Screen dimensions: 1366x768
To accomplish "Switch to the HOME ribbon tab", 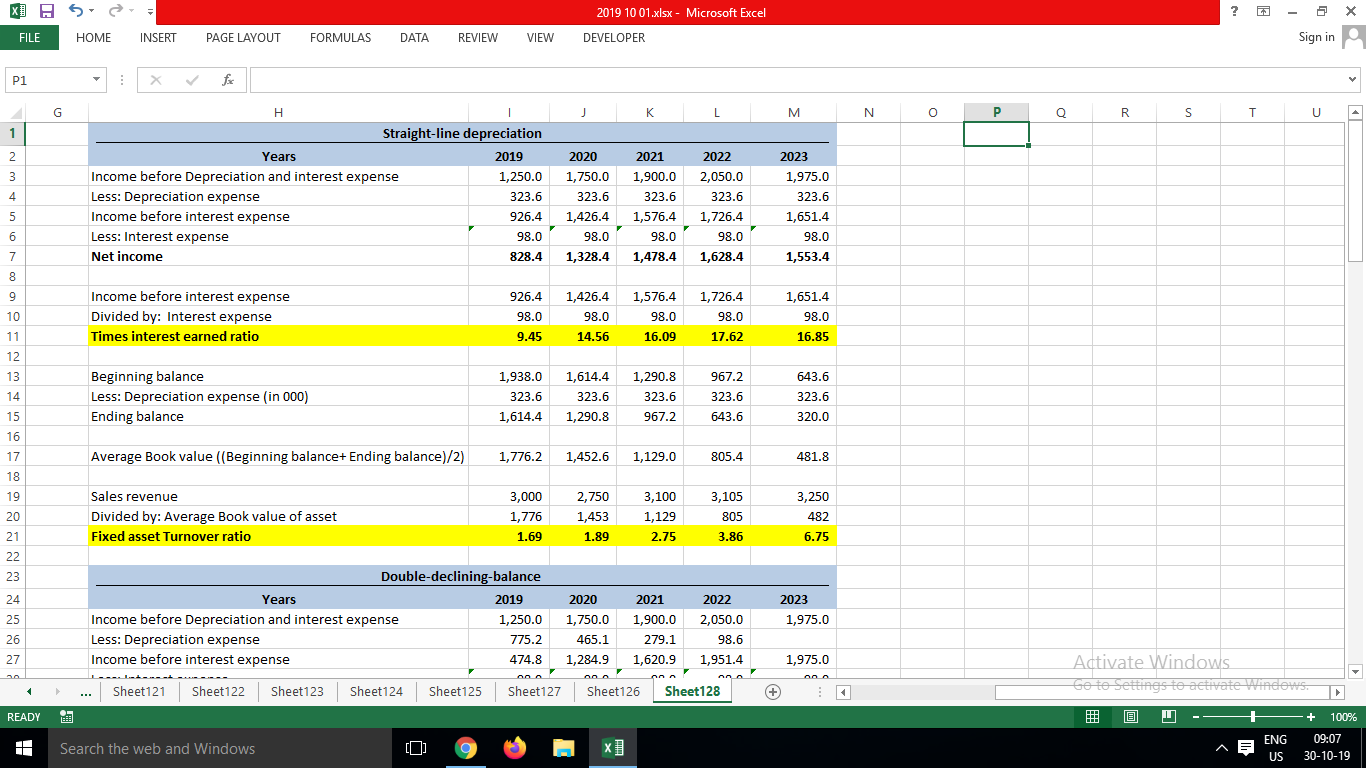I will pyautogui.click(x=94, y=37).
